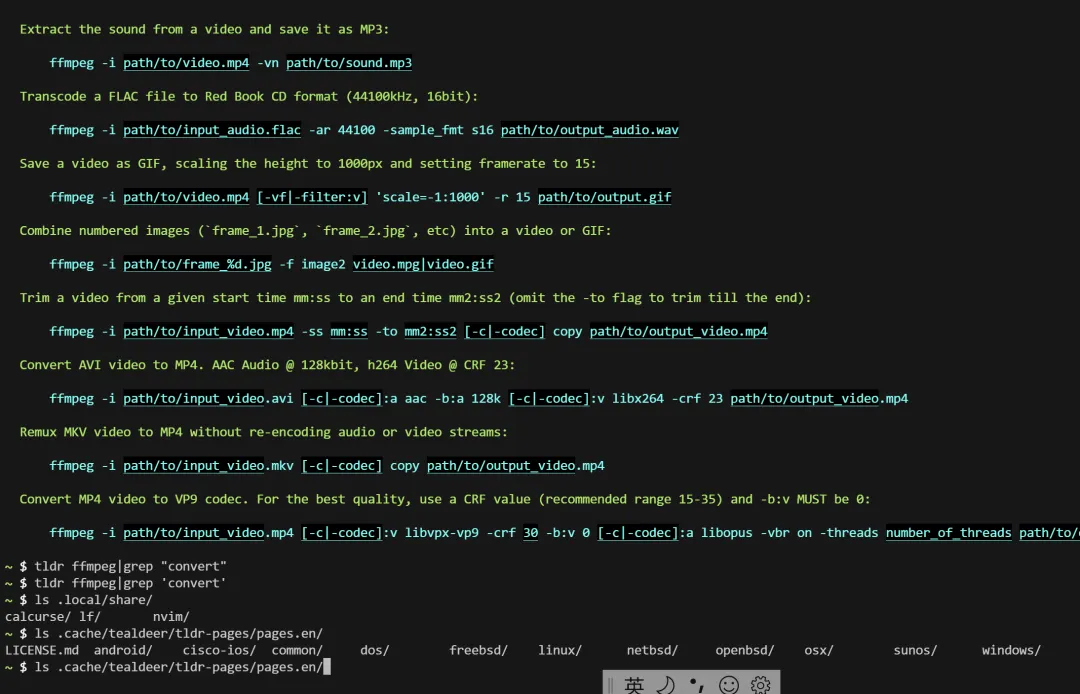Click dos/ in the pages.en listing
The width and height of the screenshot is (1080, 694).
coord(375,650)
